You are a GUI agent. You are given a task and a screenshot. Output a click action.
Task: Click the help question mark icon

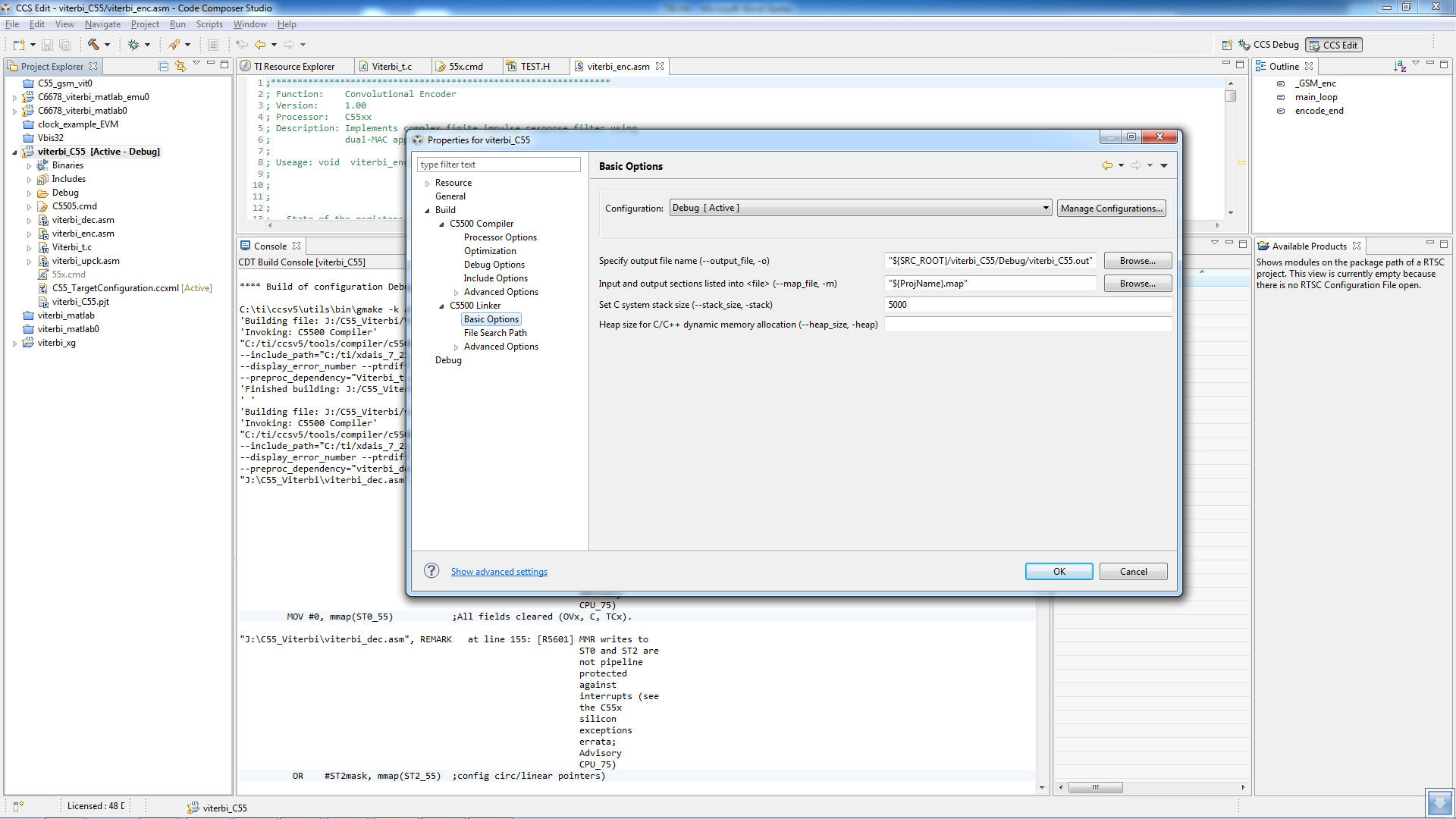(x=431, y=571)
